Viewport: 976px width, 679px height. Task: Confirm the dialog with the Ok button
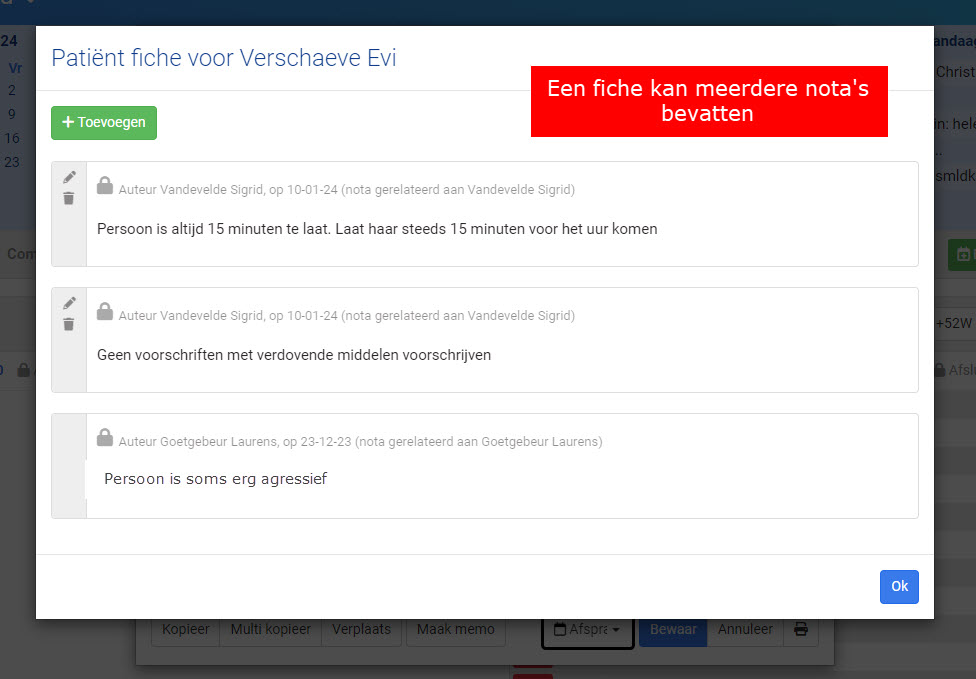coord(899,587)
